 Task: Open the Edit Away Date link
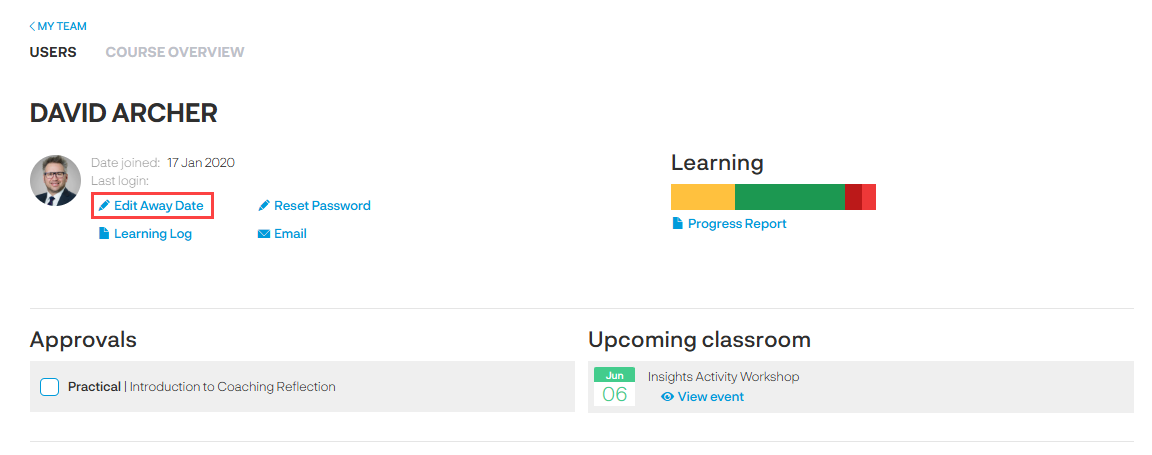click(x=158, y=206)
